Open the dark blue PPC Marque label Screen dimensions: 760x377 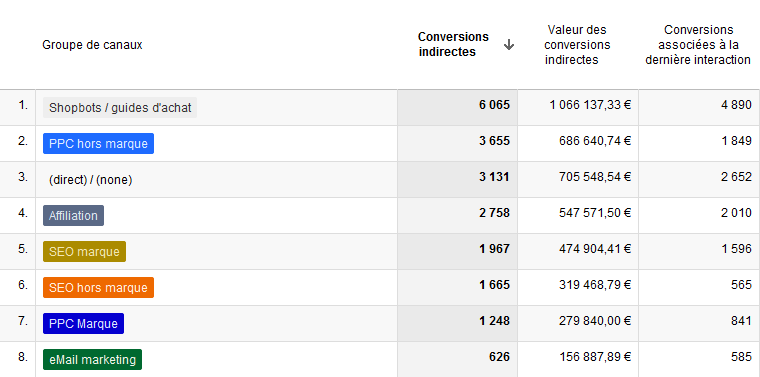point(83,323)
